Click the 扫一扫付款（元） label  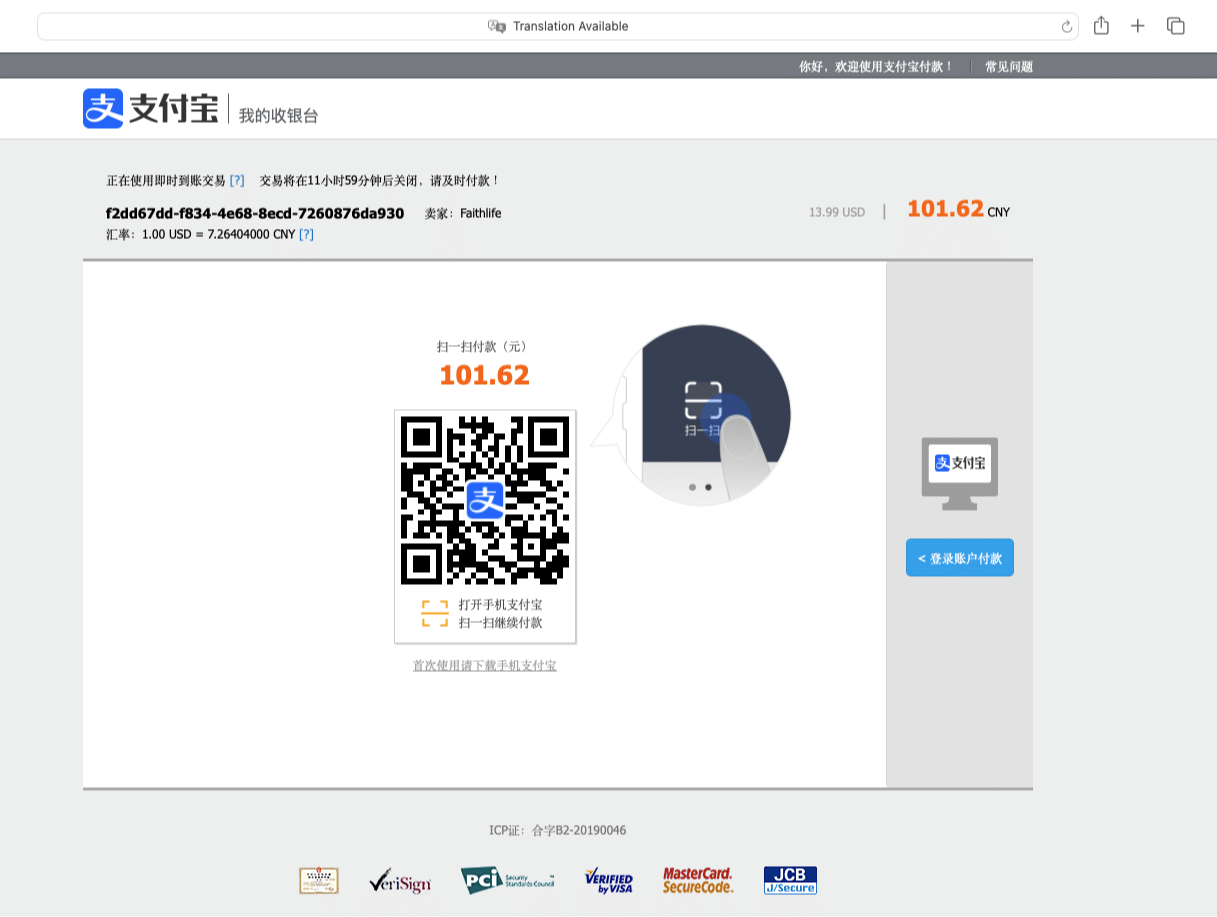coord(482,347)
